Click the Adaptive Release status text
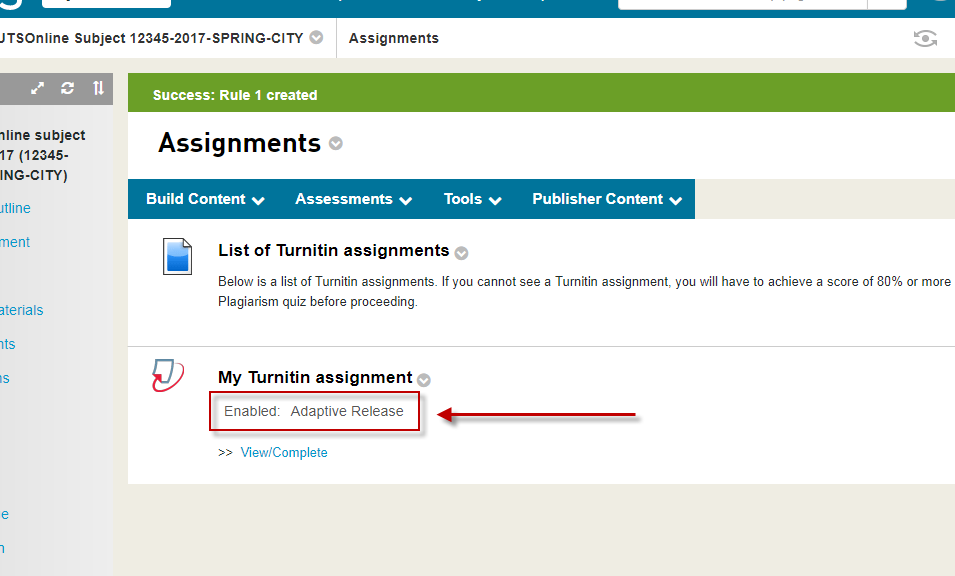Screen dimensions: 955x576 (x=347, y=411)
